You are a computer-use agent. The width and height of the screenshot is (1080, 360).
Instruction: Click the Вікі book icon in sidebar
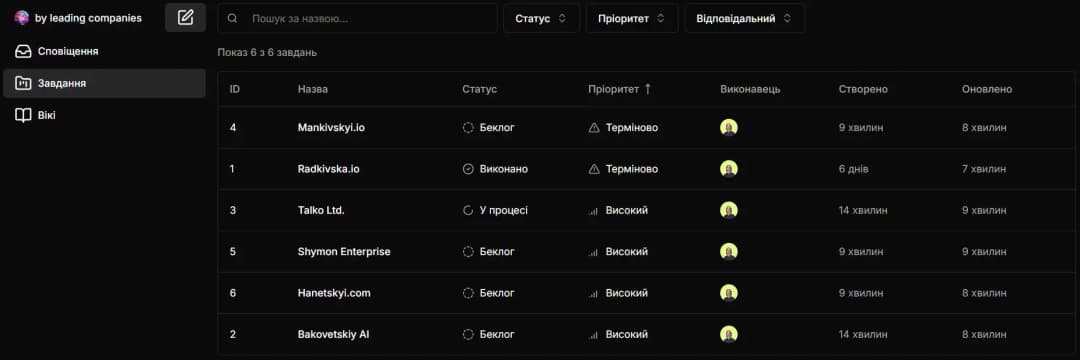click(x=23, y=115)
